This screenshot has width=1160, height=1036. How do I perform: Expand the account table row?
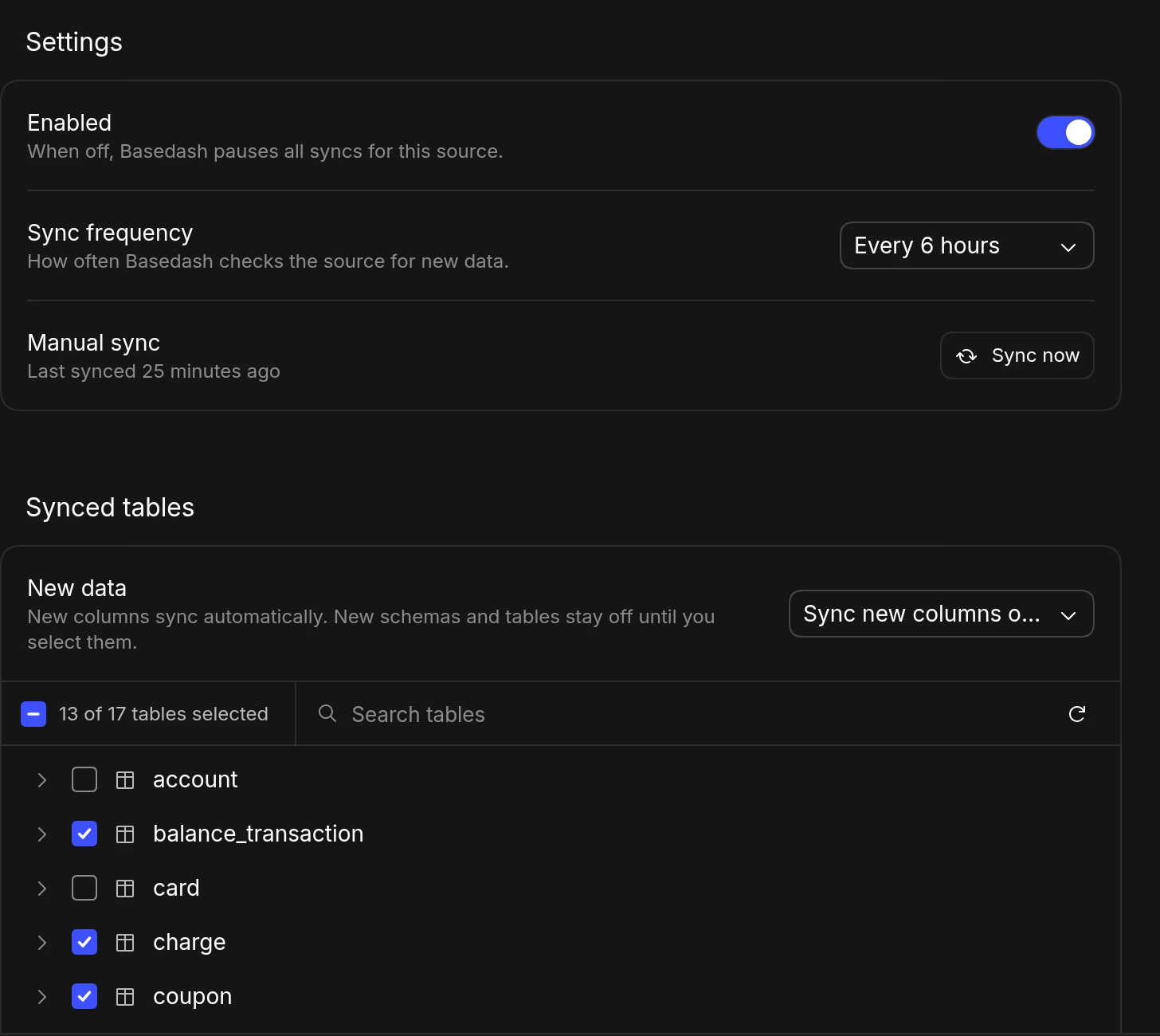pos(42,780)
